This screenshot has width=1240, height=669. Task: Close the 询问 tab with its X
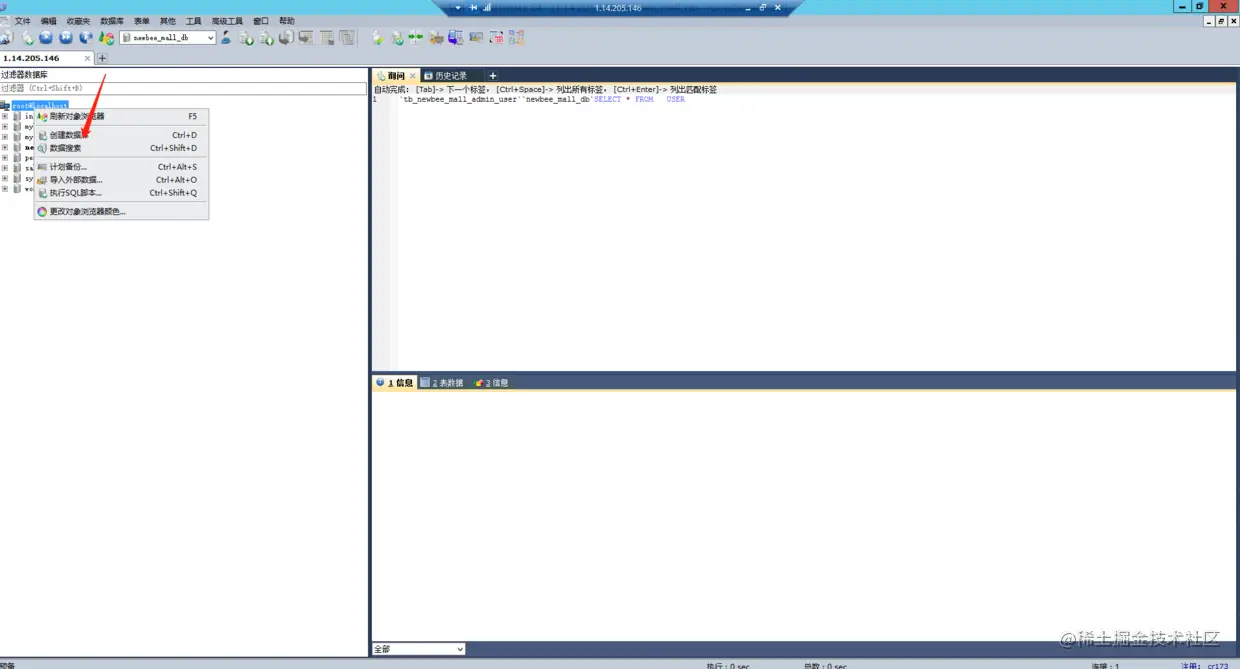(412, 76)
